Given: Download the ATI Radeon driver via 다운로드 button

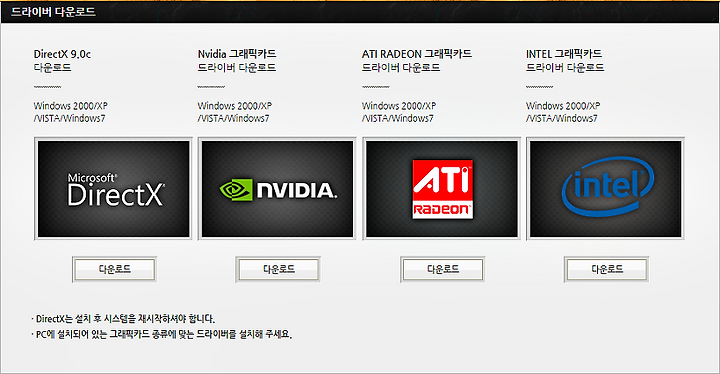Looking at the screenshot, I should pyautogui.click(x=443, y=269).
